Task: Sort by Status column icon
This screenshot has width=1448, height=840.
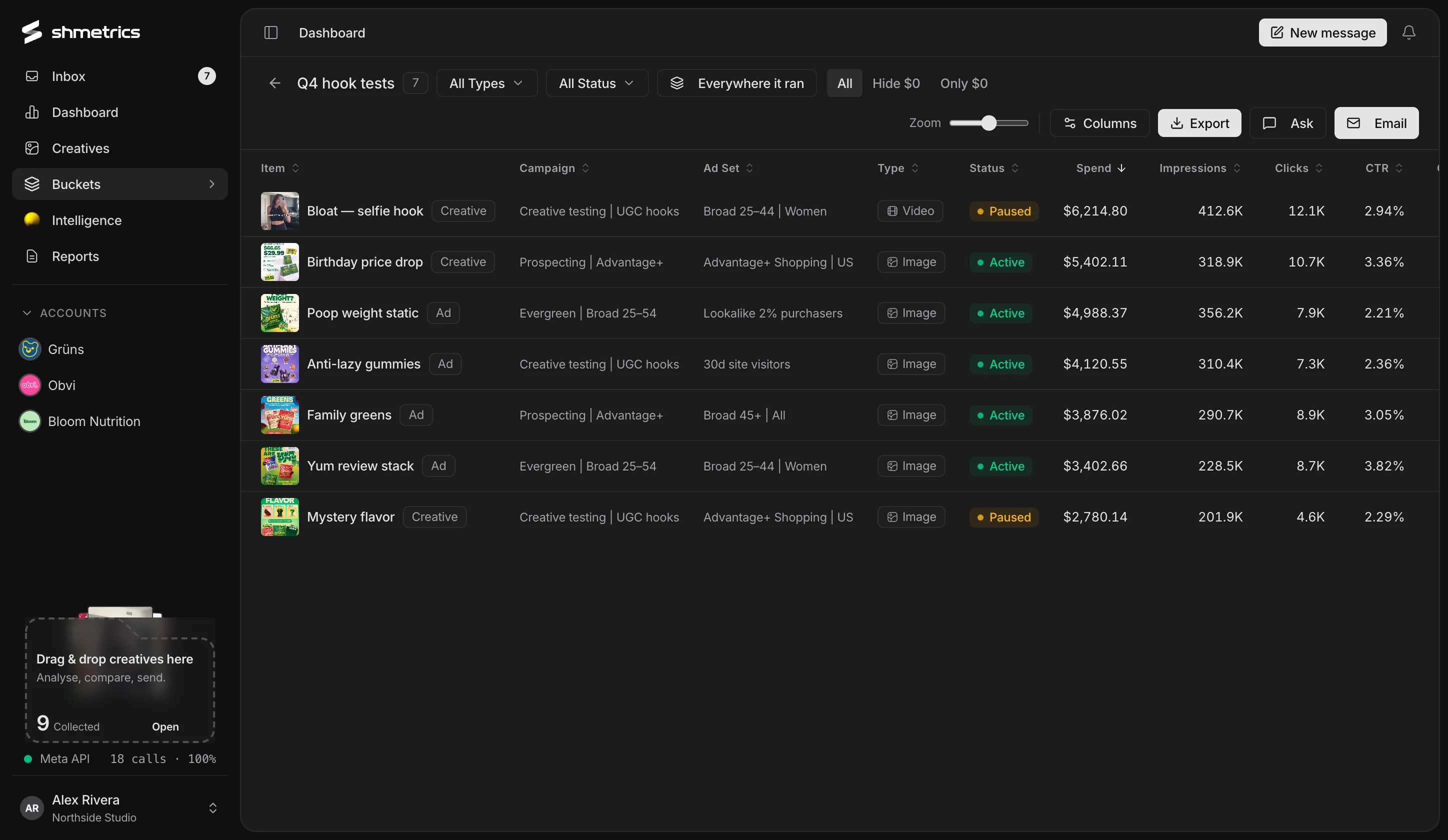Action: [x=1014, y=168]
